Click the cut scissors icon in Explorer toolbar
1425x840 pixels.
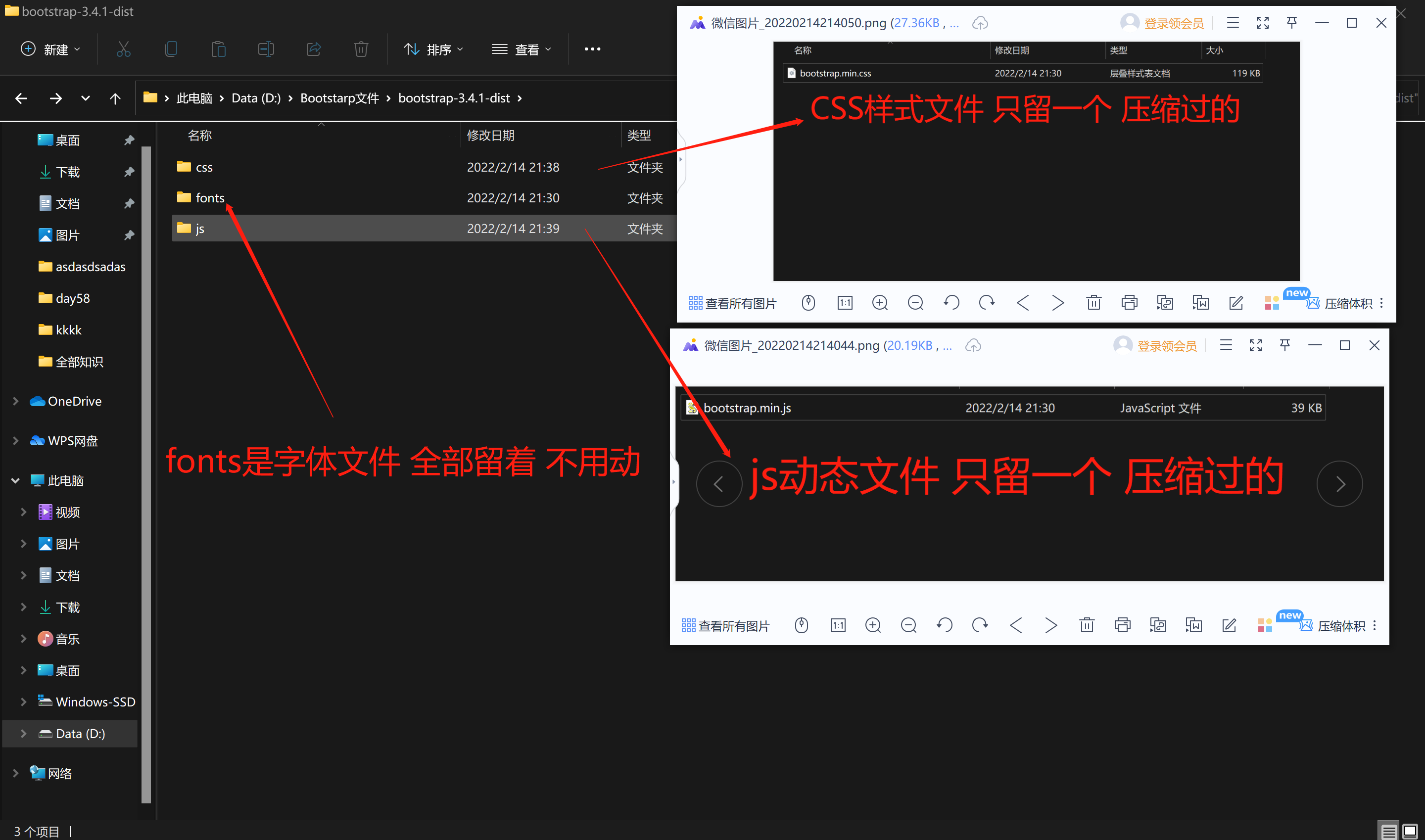pos(123,49)
